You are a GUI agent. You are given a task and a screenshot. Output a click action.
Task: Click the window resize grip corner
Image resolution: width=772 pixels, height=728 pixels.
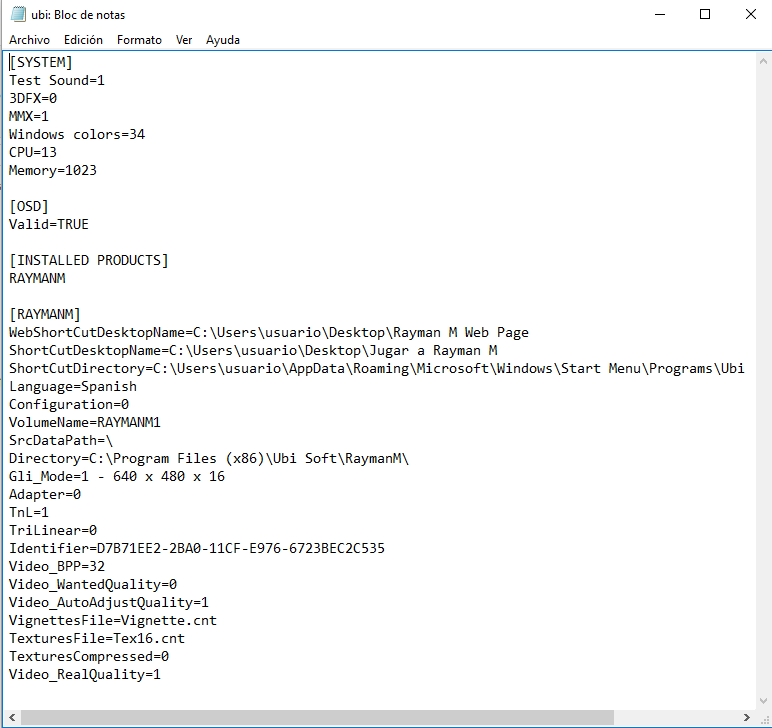click(764, 718)
